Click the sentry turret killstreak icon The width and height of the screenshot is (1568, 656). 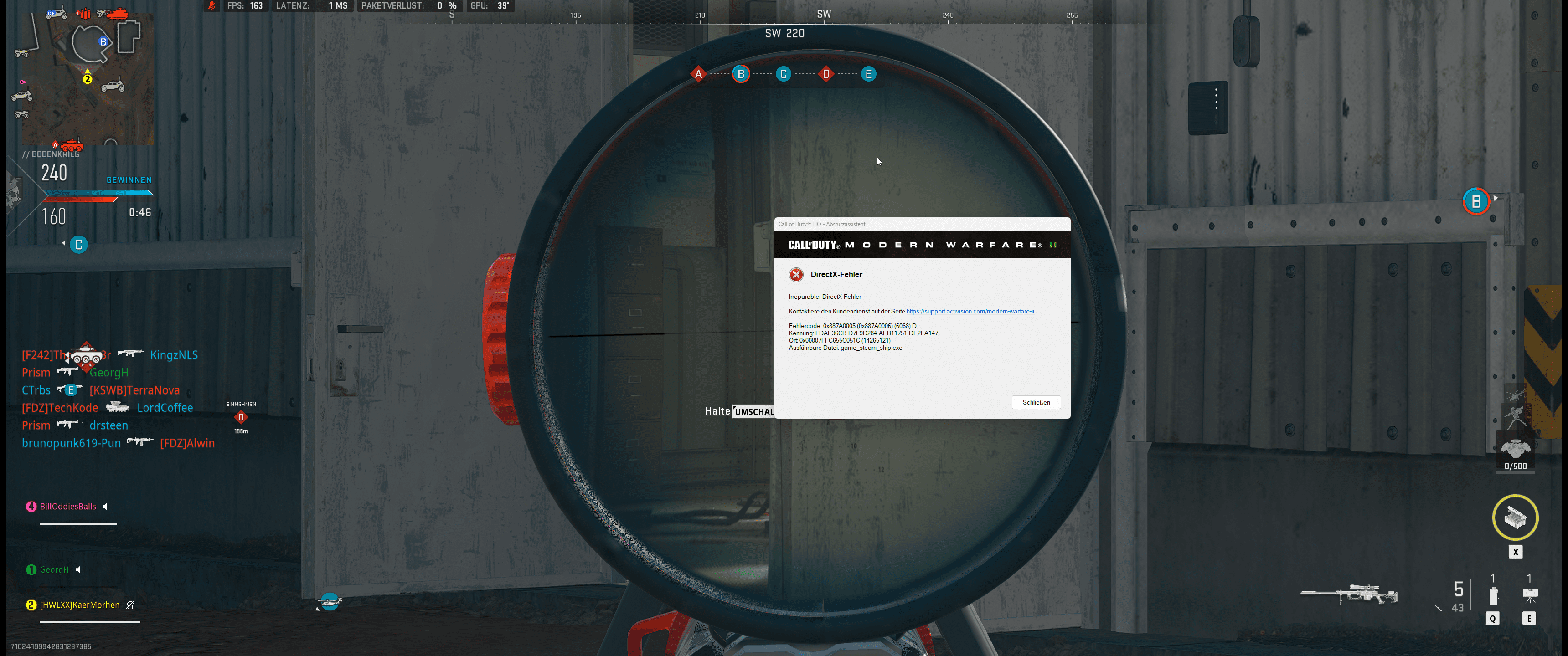click(x=1516, y=417)
